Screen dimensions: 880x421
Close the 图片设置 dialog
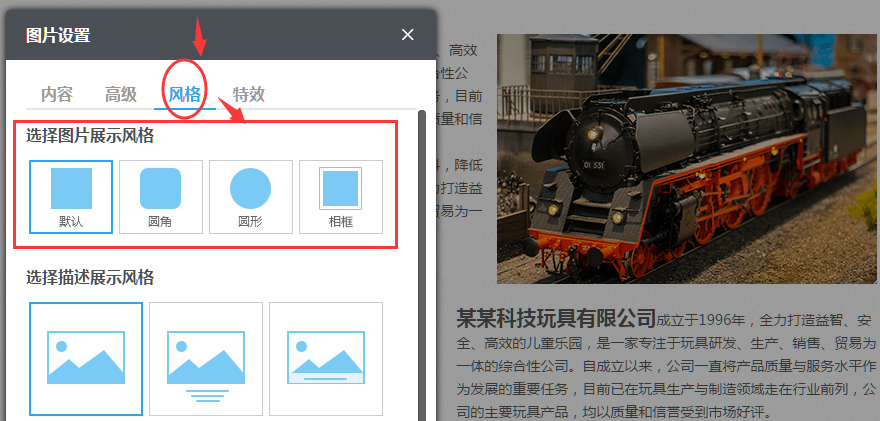click(407, 35)
